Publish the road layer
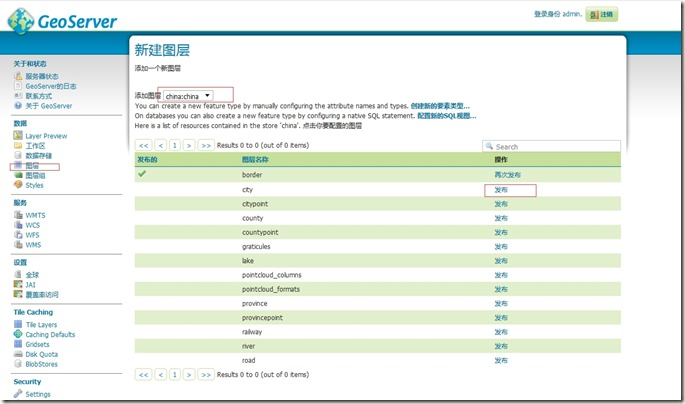 pos(501,360)
